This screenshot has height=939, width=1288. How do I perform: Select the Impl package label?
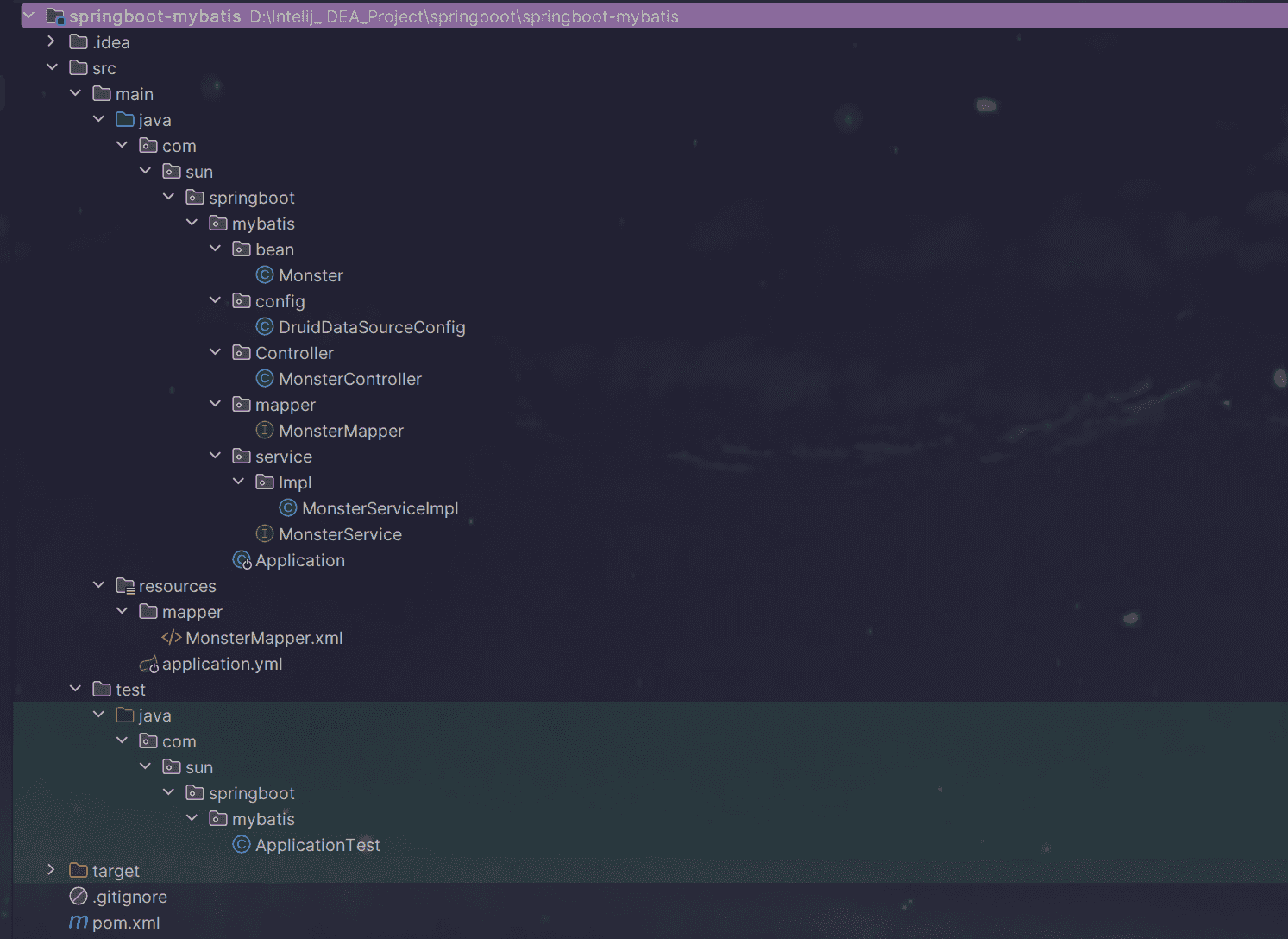pos(295,482)
